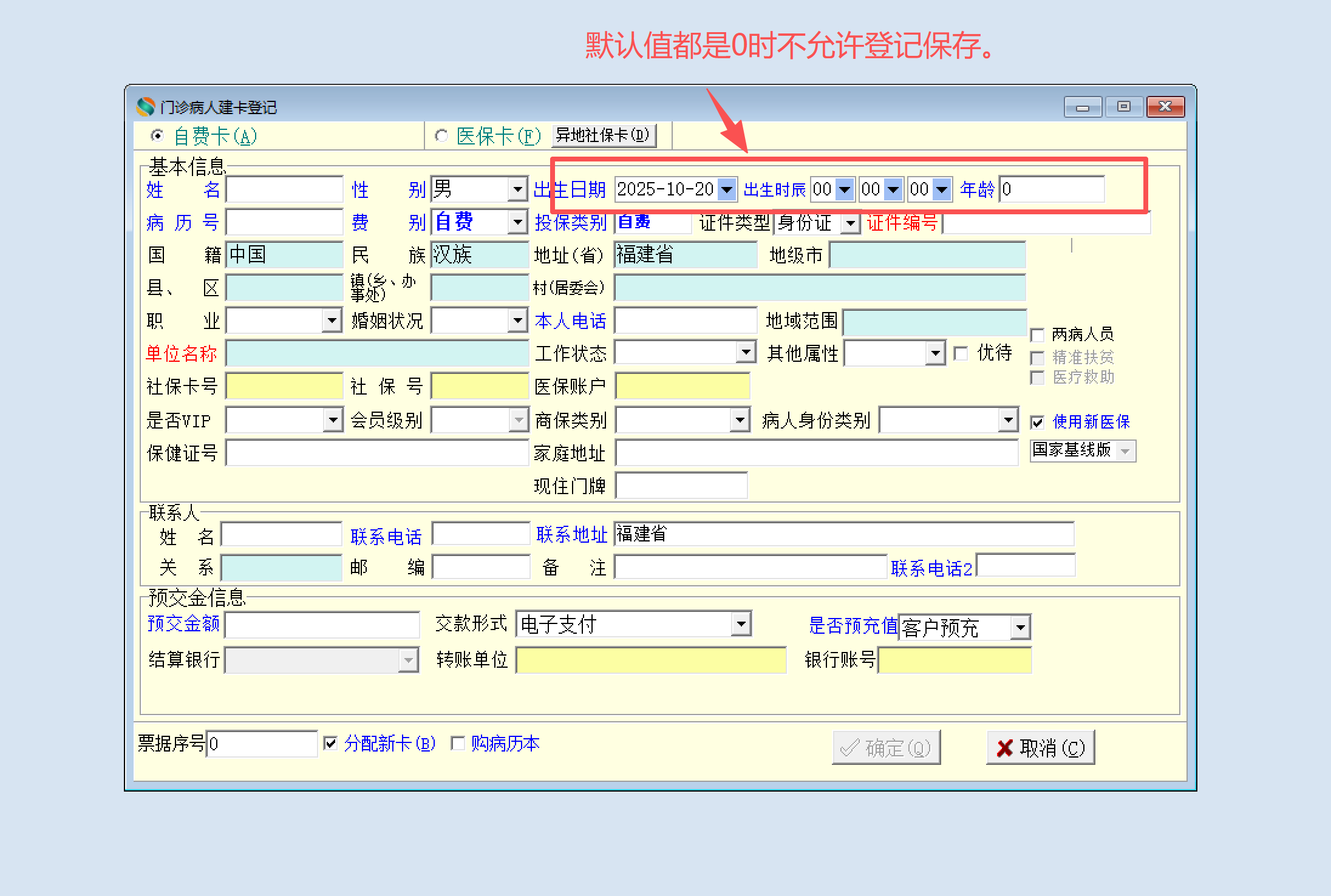Select the 医保卡(F) radio option
The image size is (1331, 896).
coord(441,135)
